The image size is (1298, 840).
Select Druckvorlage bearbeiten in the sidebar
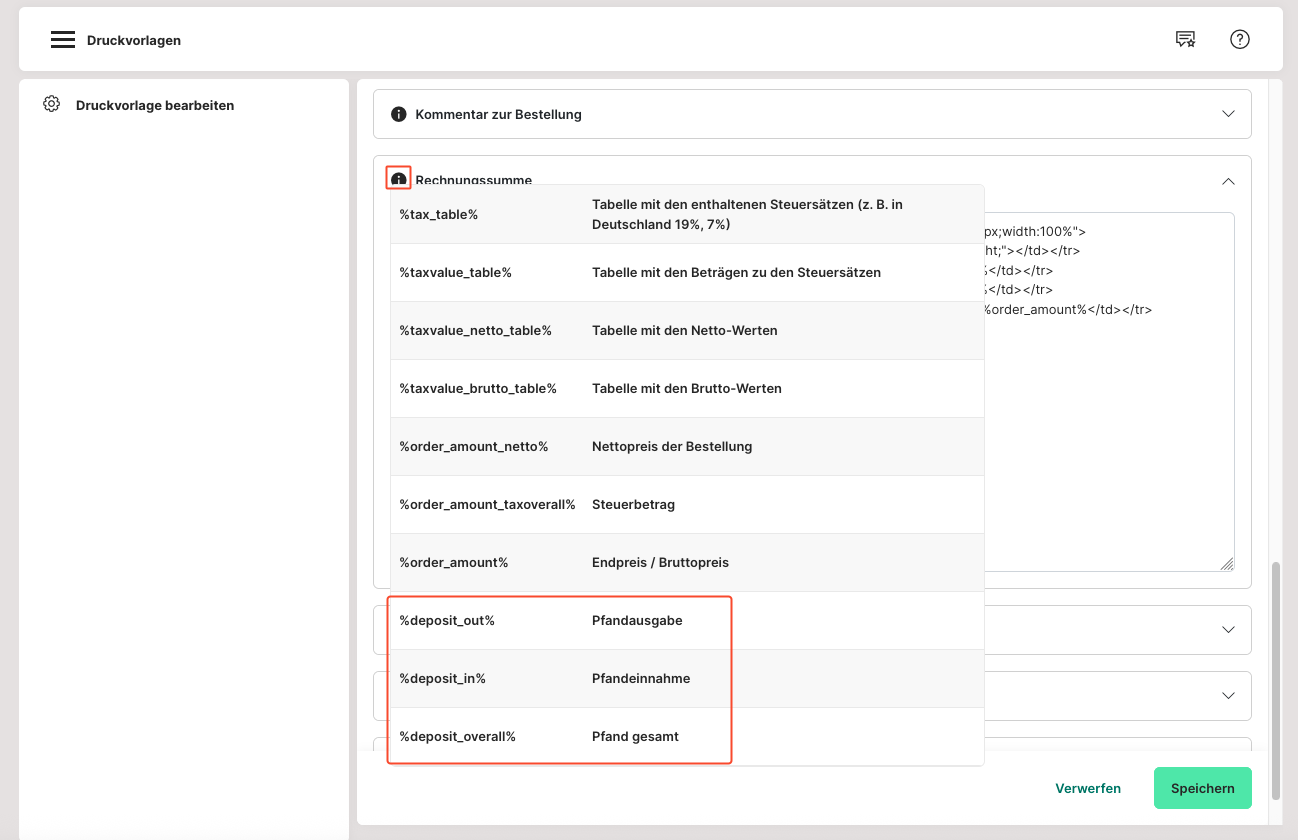(155, 105)
